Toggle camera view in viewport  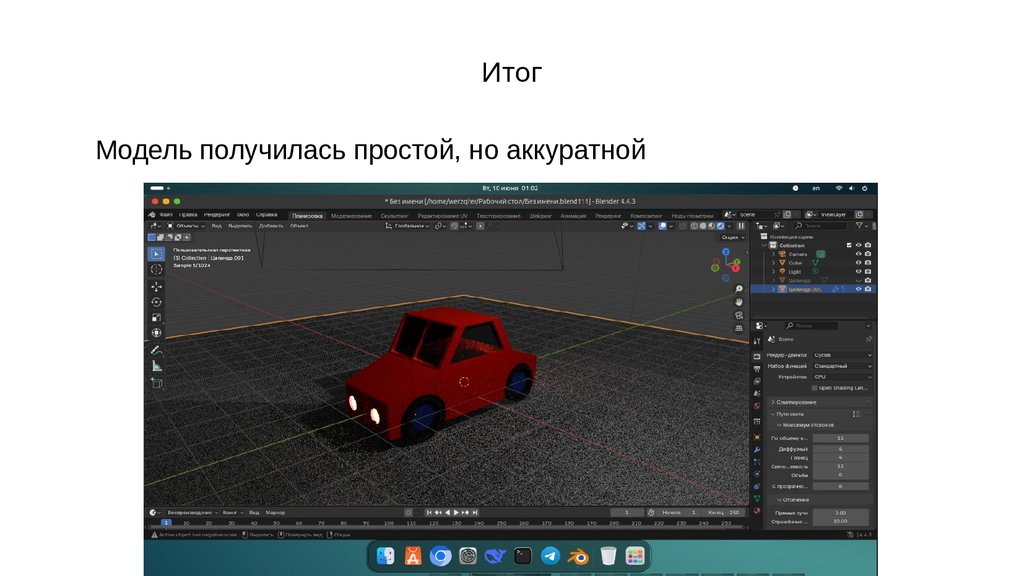point(739,314)
